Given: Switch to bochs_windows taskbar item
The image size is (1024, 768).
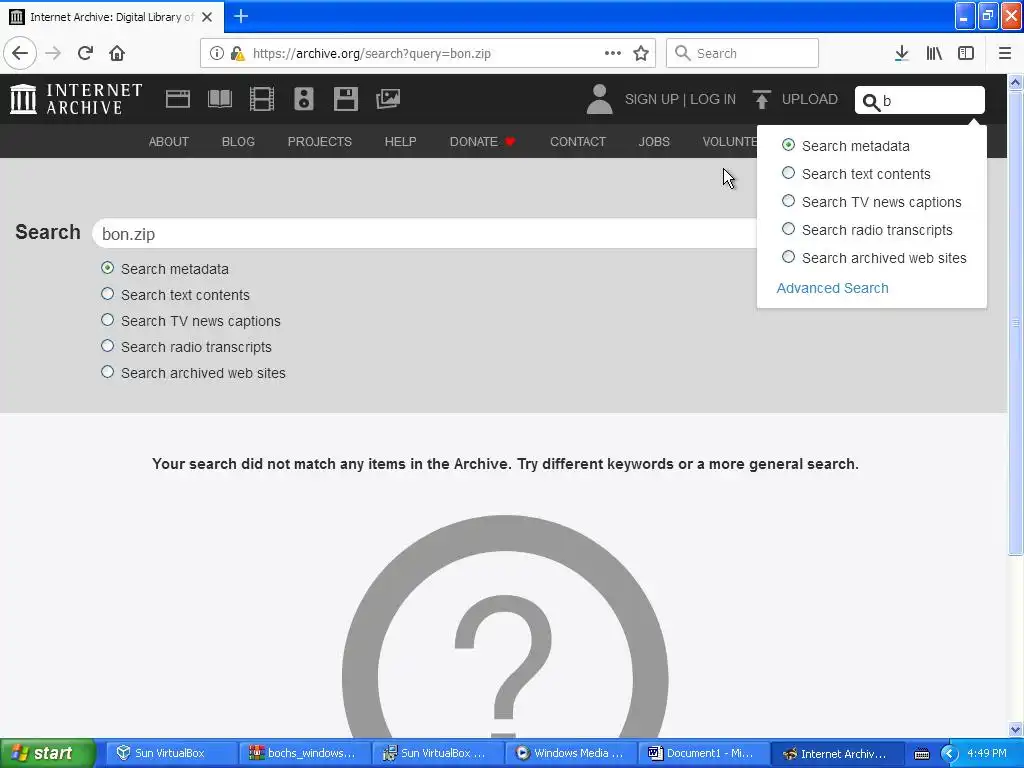Looking at the screenshot, I should click(x=305, y=754).
